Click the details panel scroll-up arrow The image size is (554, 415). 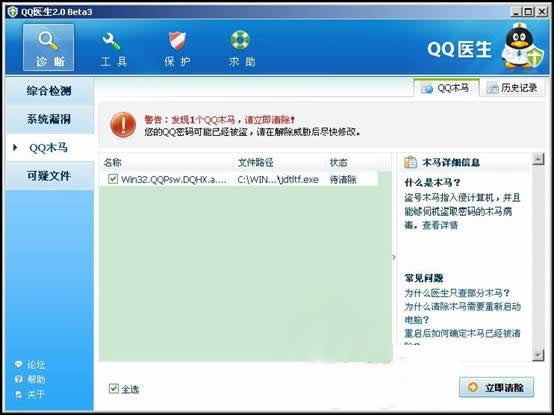[538, 159]
